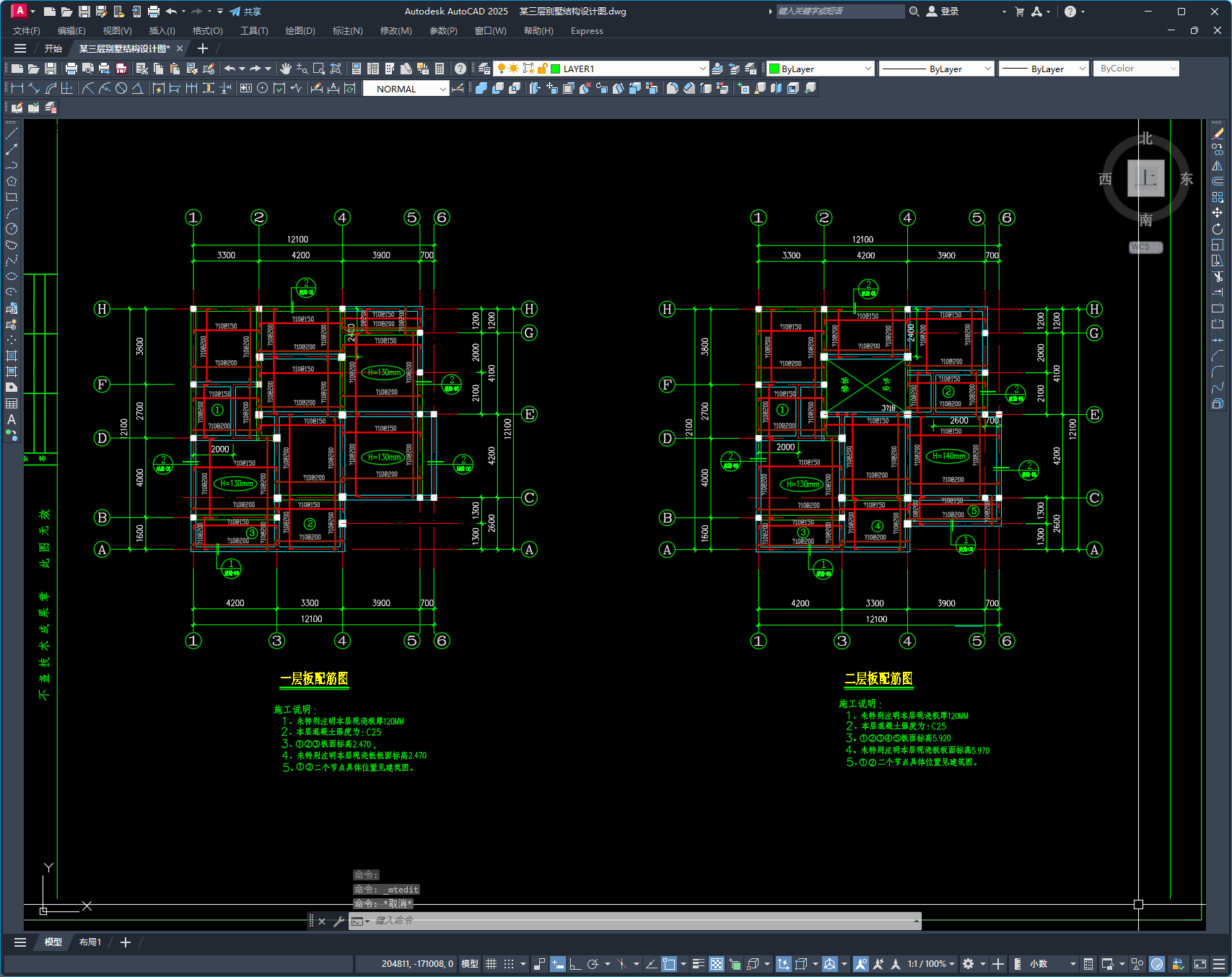Click the 模型 model space status button
The width and height of the screenshot is (1232, 977).
pyautogui.click(x=470, y=964)
